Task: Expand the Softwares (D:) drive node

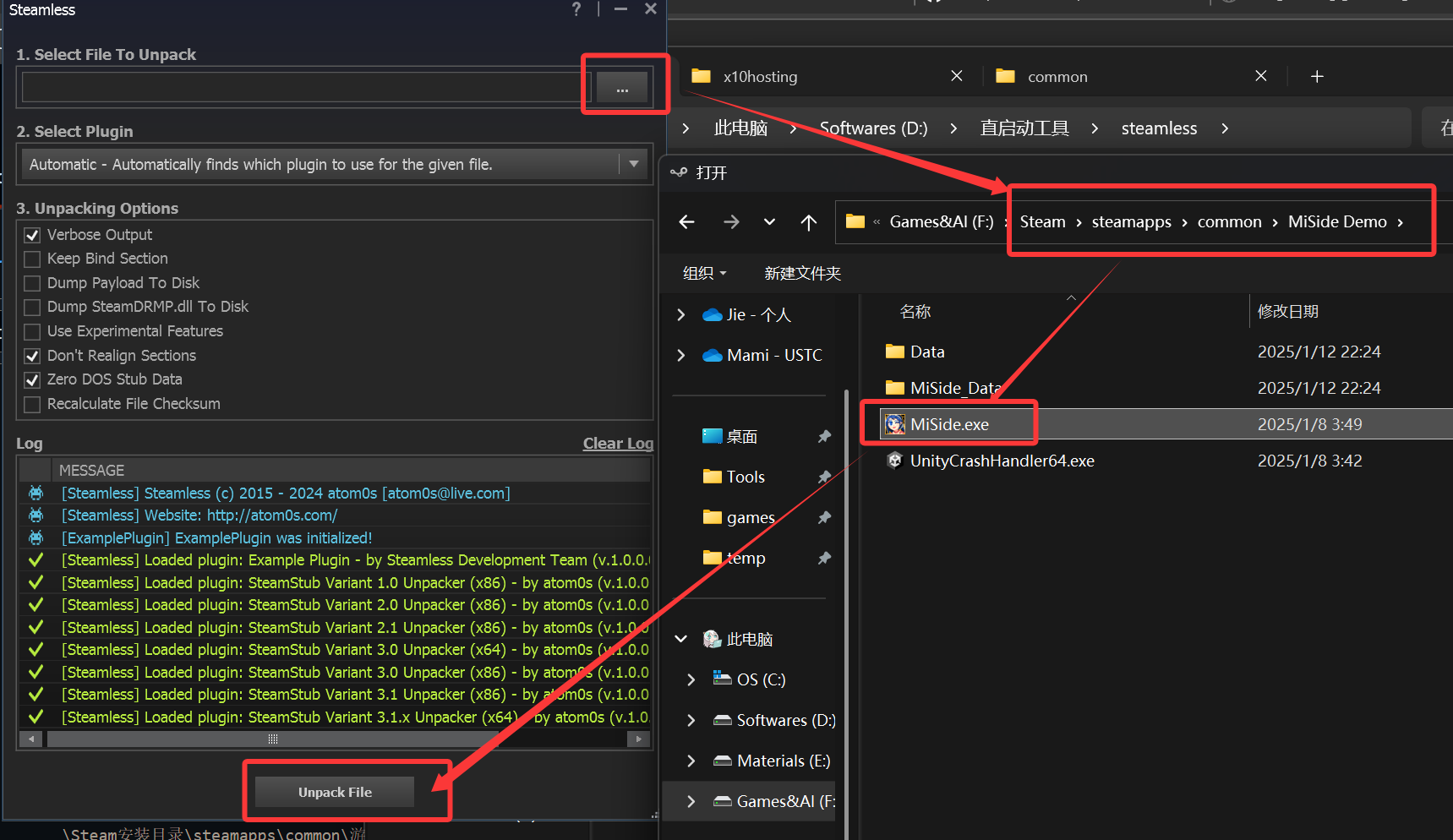Action: click(x=691, y=720)
